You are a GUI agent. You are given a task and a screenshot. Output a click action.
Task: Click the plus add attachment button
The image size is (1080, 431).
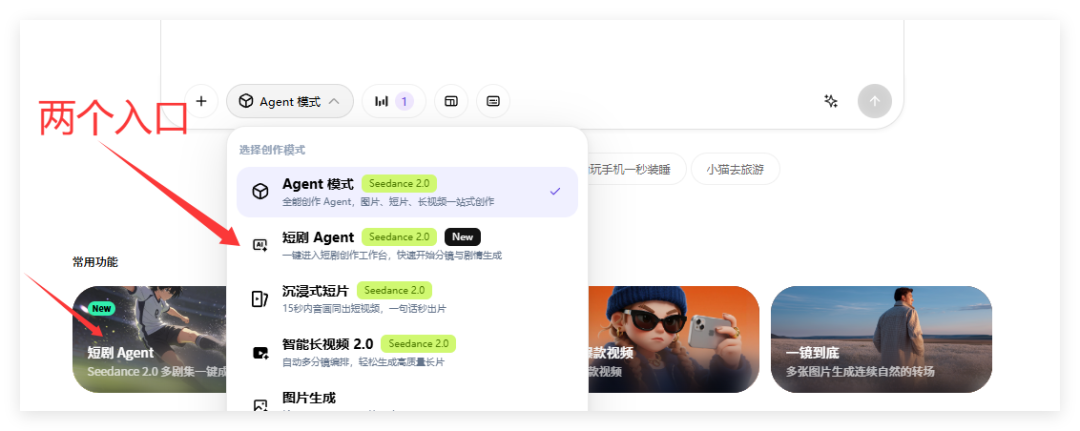tap(201, 101)
